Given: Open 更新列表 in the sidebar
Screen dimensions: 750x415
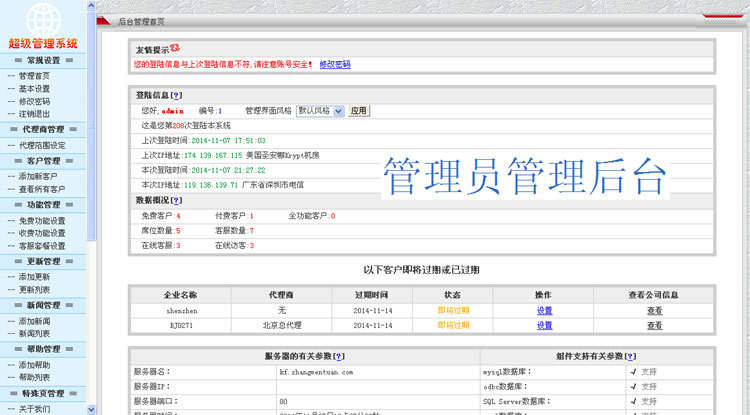Looking at the screenshot, I should 34,290.
